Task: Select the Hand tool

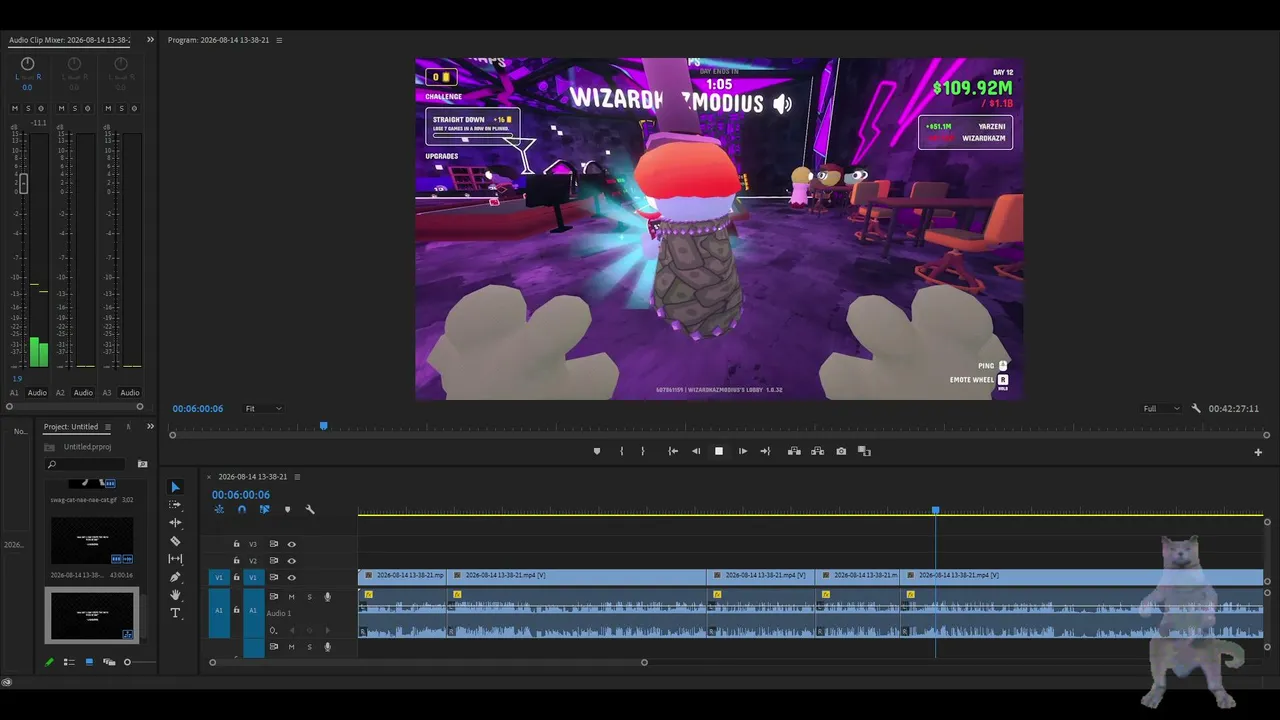Action: click(175, 595)
